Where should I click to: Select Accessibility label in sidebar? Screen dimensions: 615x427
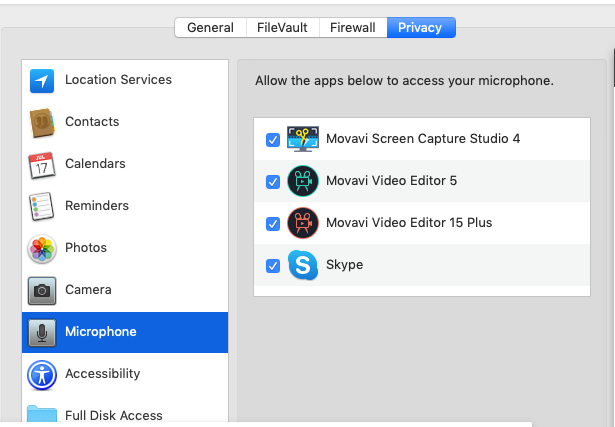(102, 373)
